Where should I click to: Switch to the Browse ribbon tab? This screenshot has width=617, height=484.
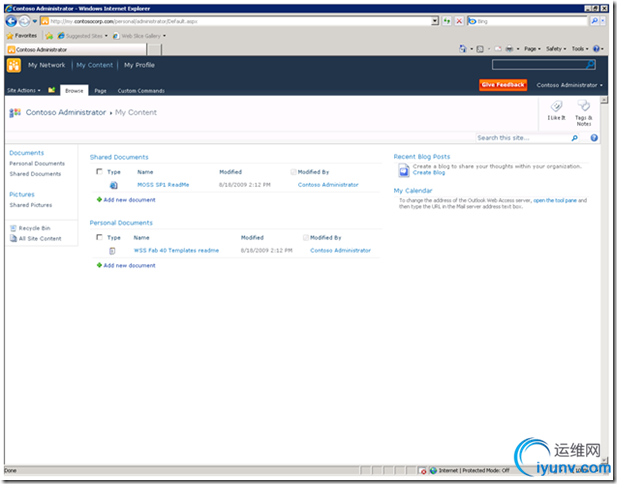pos(74,91)
